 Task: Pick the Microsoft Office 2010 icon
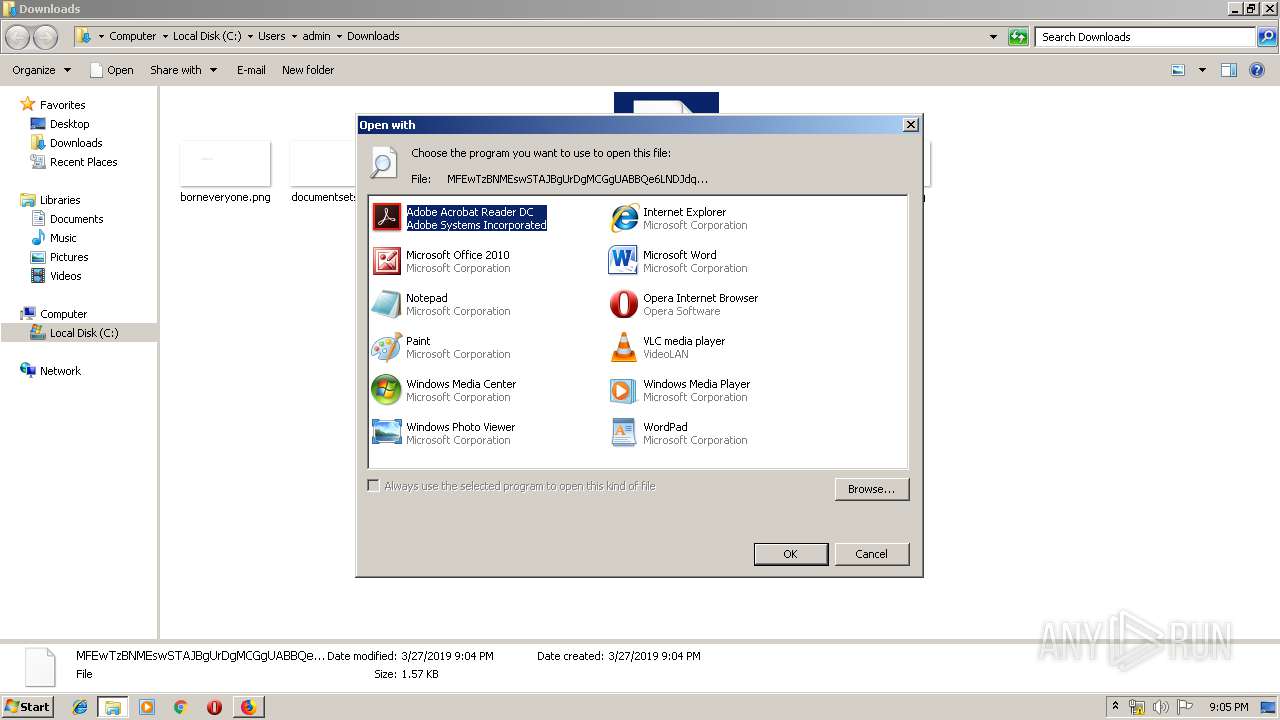pyautogui.click(x=387, y=260)
